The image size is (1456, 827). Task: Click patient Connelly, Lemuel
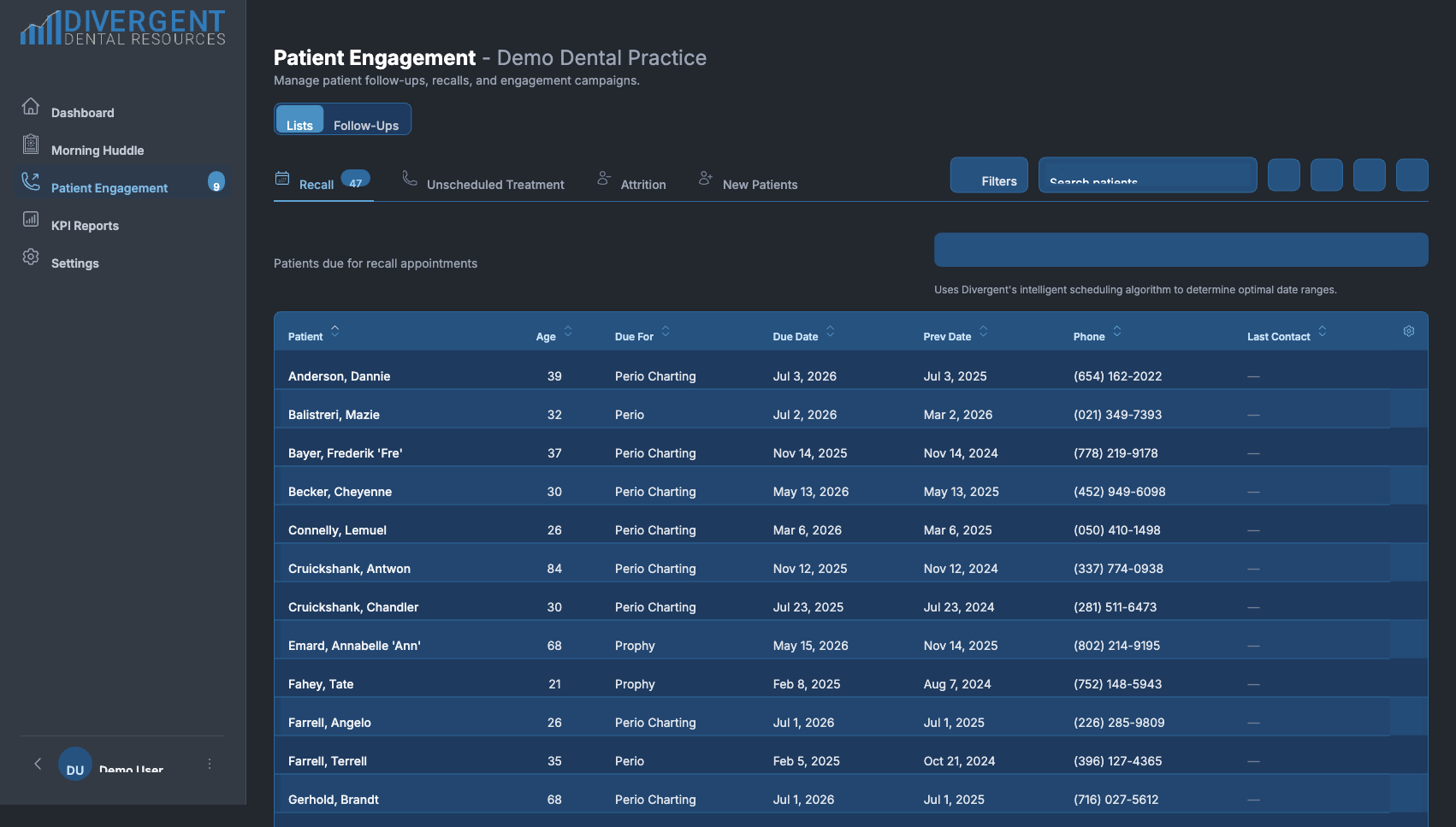(337, 530)
